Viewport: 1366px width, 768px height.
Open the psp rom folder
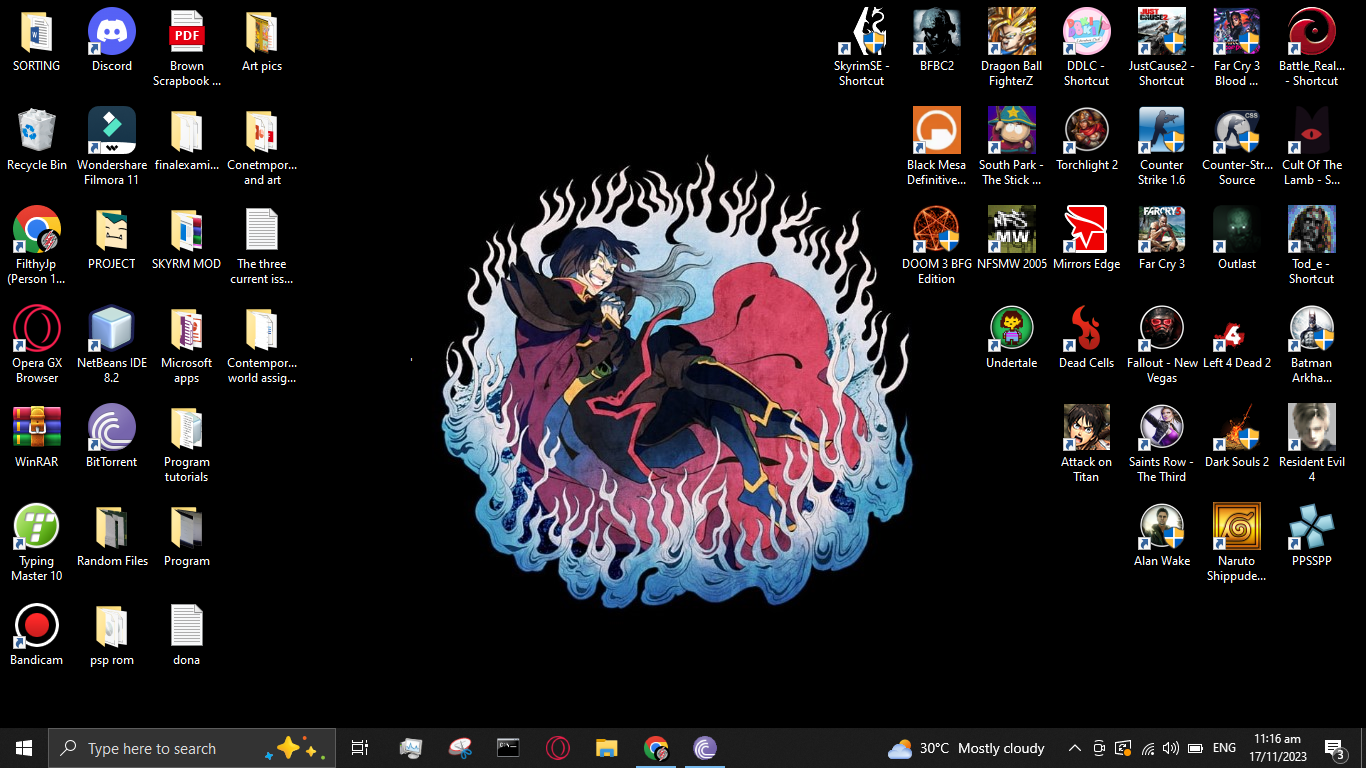pyautogui.click(x=112, y=634)
